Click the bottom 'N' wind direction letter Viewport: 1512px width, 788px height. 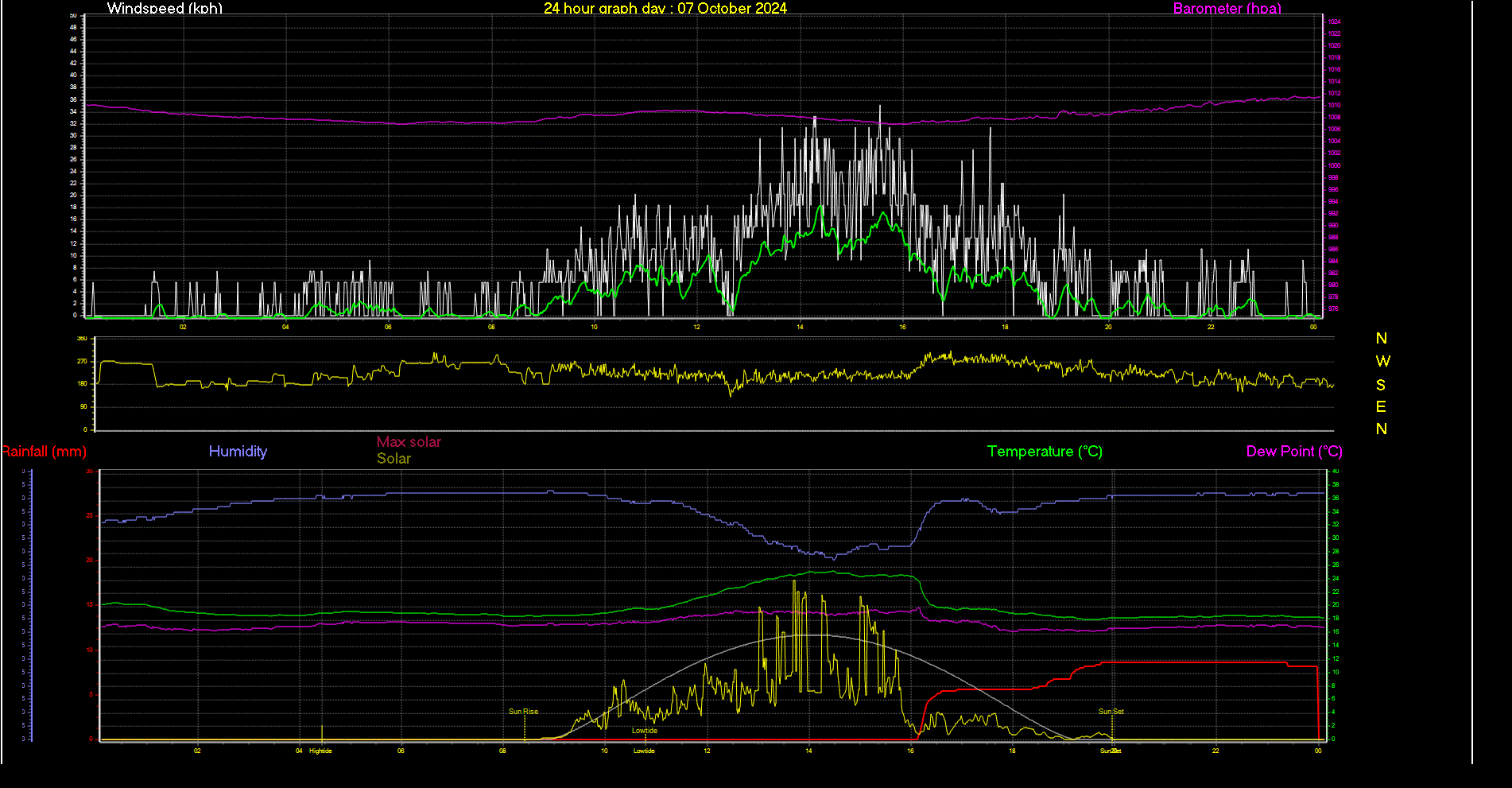click(1382, 429)
